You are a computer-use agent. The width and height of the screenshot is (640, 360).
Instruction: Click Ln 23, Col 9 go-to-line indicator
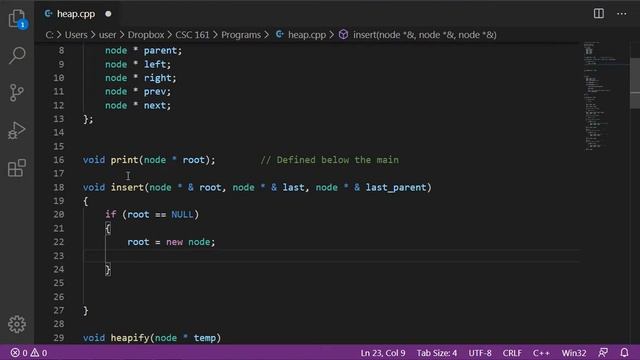[383, 353]
